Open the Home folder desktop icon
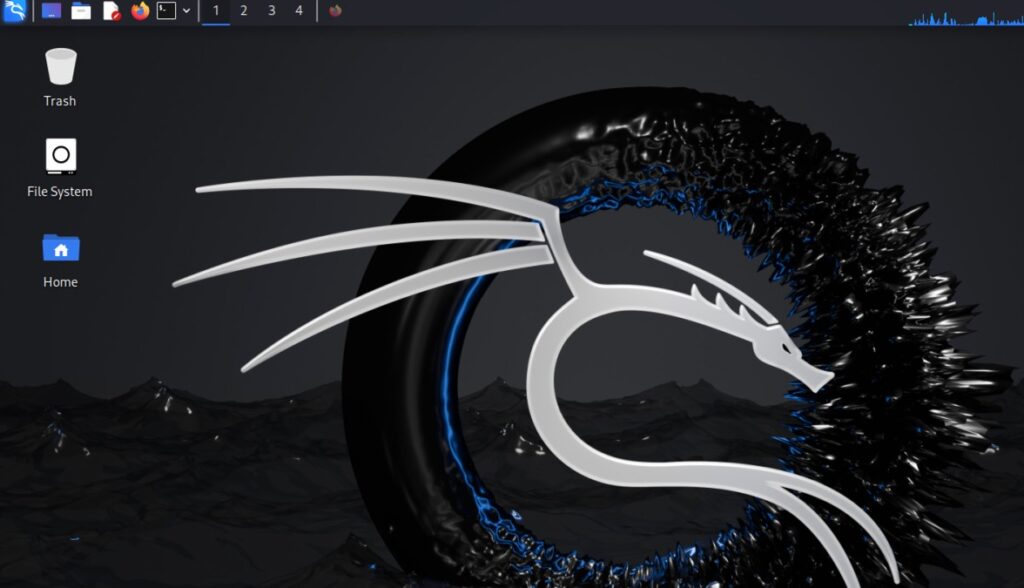 59,247
